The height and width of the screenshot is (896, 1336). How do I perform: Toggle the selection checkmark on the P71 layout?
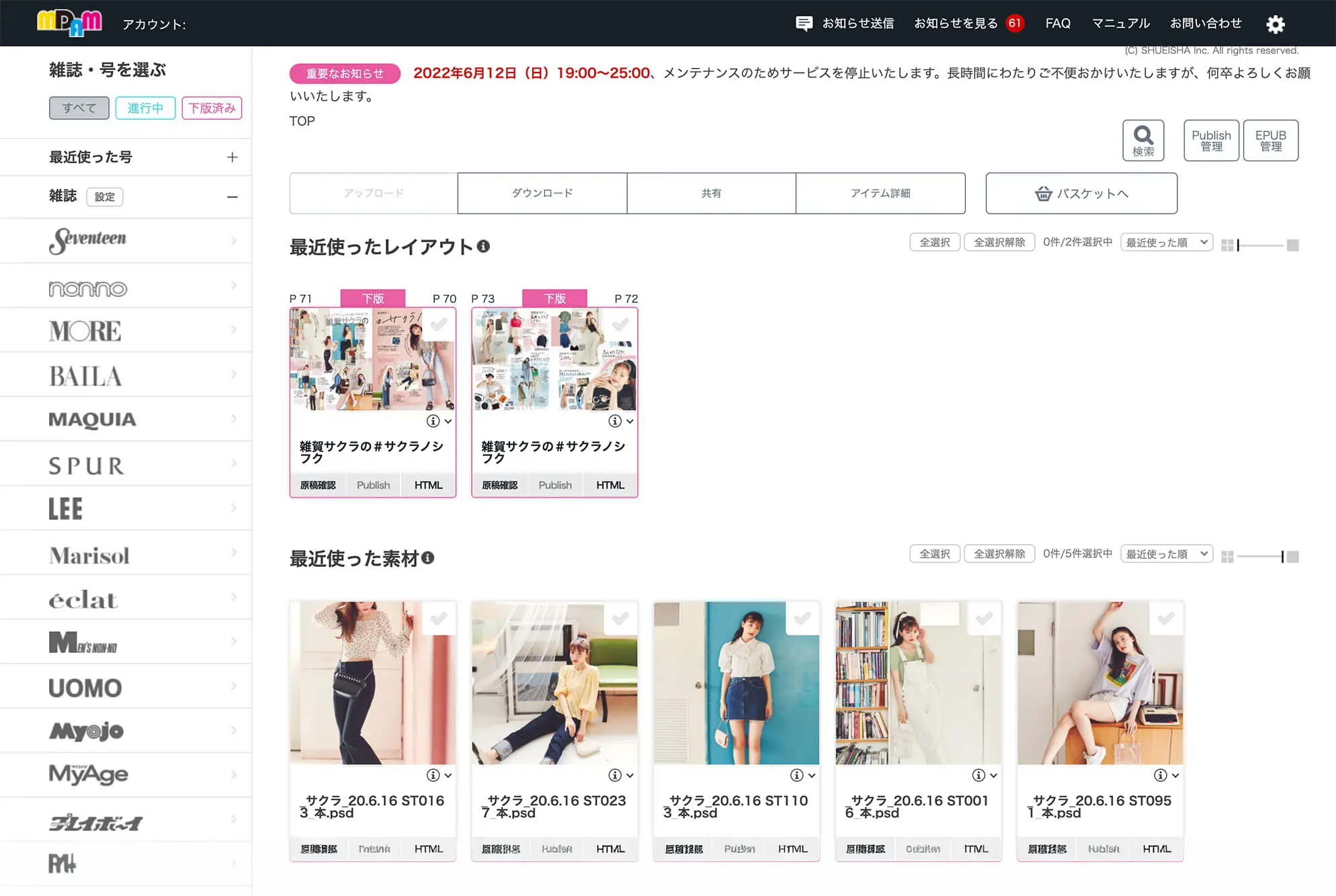(x=439, y=325)
